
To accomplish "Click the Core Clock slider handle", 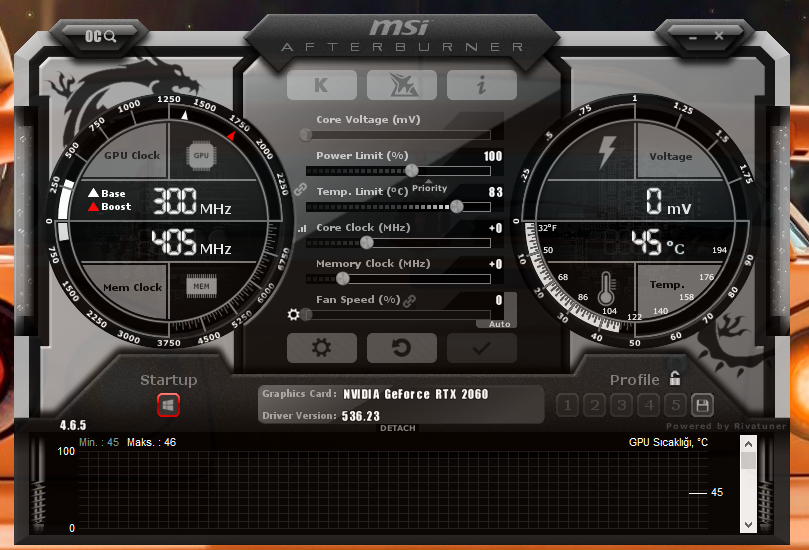I will point(366,242).
